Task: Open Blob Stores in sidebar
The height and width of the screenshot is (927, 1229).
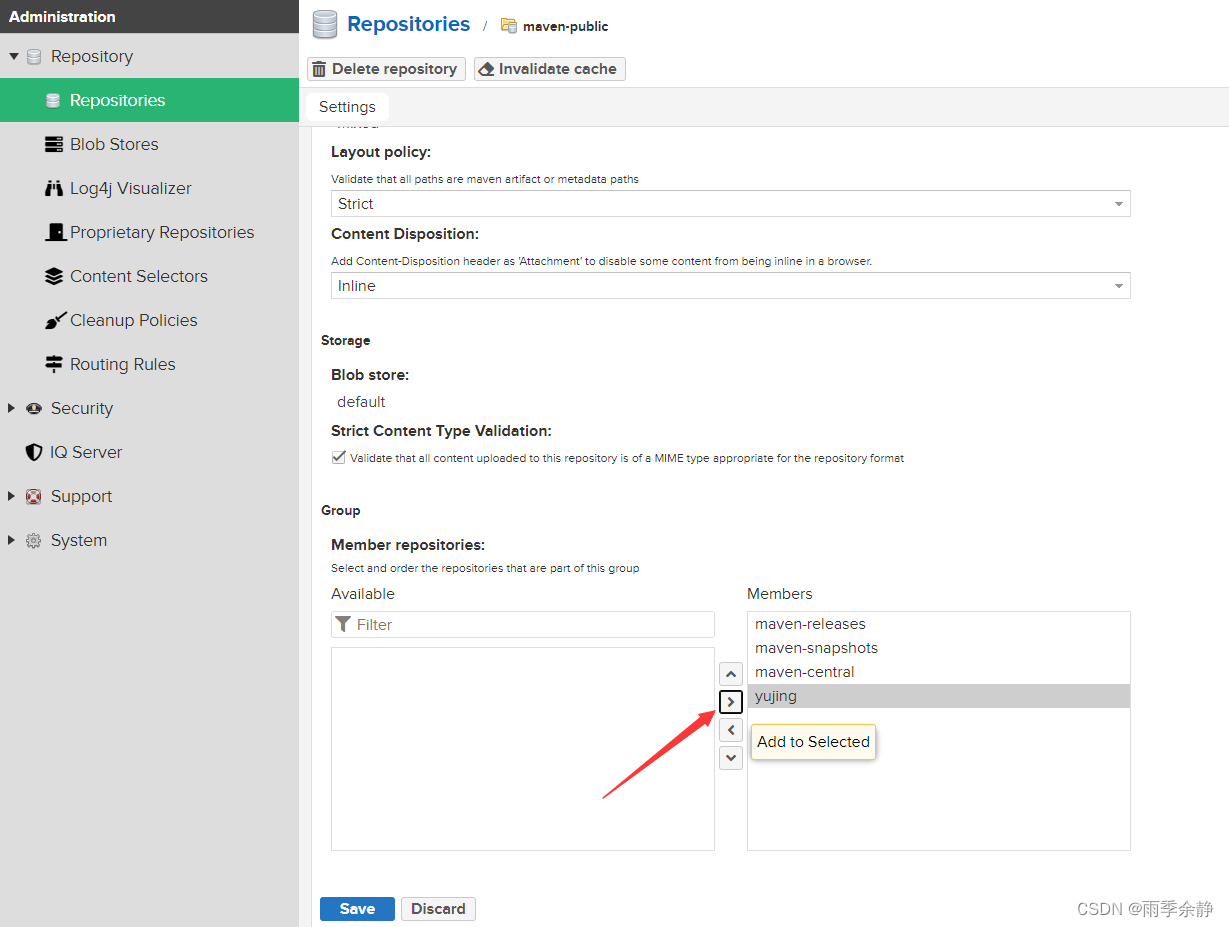Action: pos(114,144)
